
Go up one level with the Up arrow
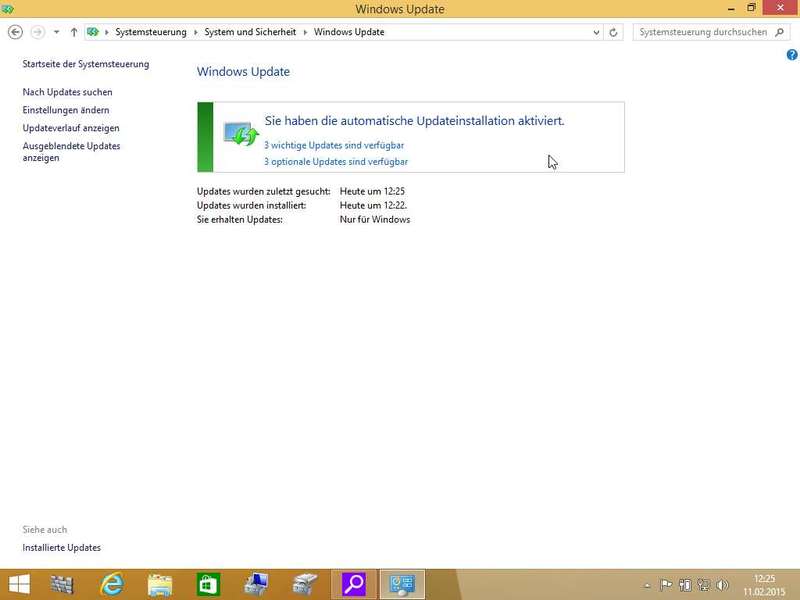click(73, 32)
